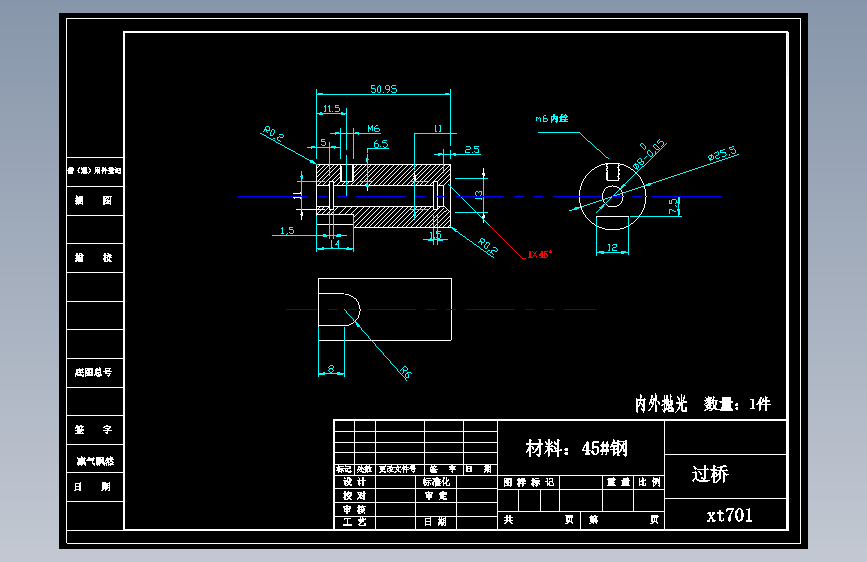This screenshot has width=867, height=562.
Task: Select the "重量" cell
Action: coord(618,482)
